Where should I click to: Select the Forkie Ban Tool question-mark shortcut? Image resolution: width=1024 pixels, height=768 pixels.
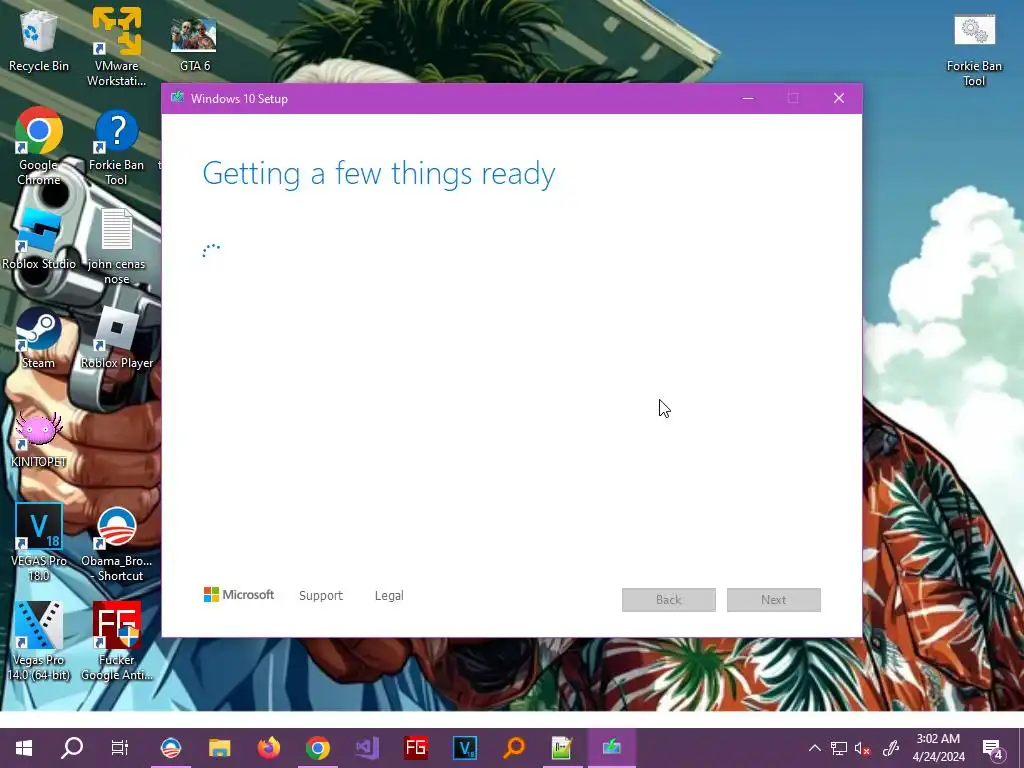116,147
